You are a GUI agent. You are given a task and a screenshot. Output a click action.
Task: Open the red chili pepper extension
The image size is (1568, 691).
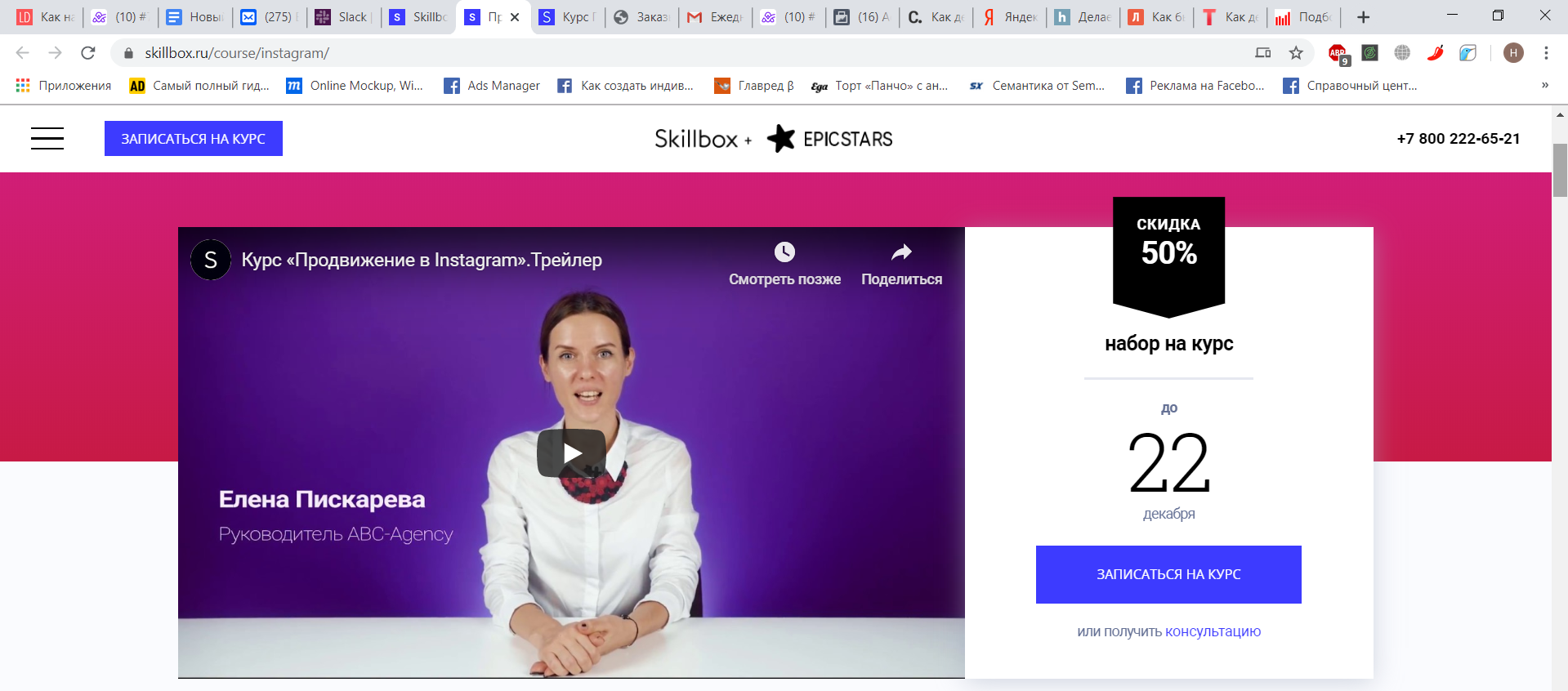pyautogui.click(x=1435, y=53)
